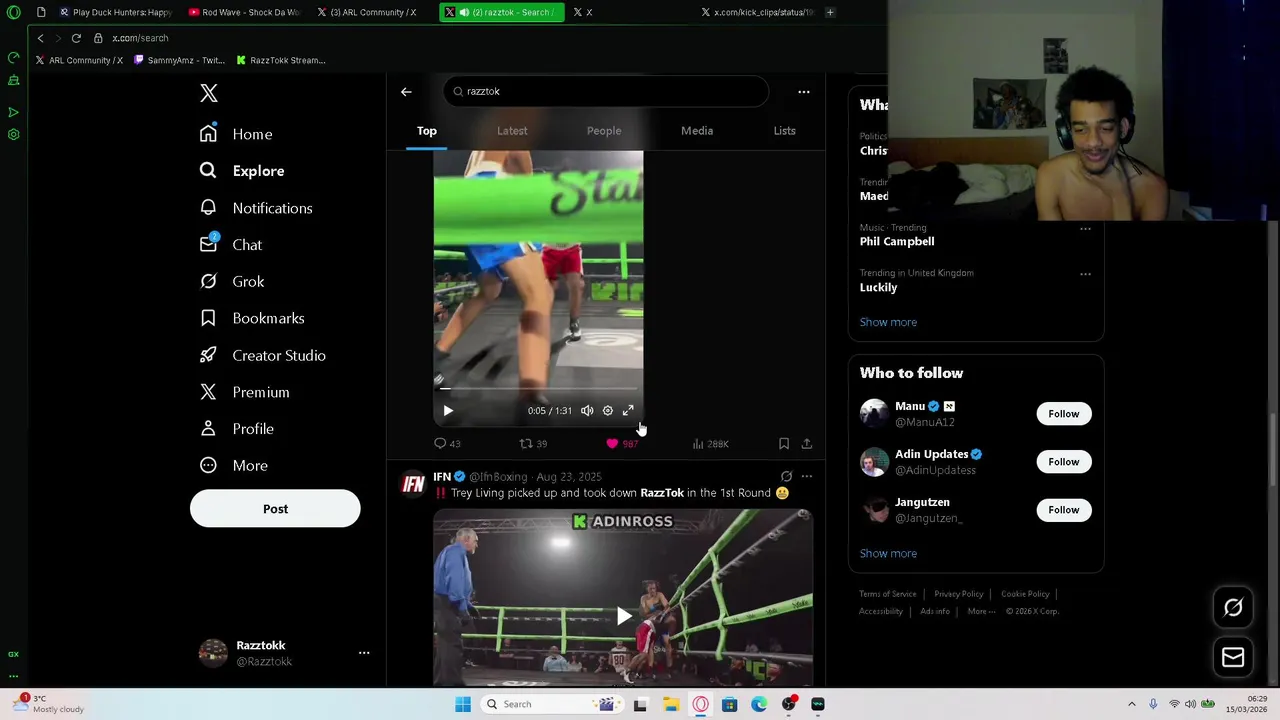This screenshot has width=1280, height=720.
Task: Follow Jangutzen
Action: pos(1064,510)
